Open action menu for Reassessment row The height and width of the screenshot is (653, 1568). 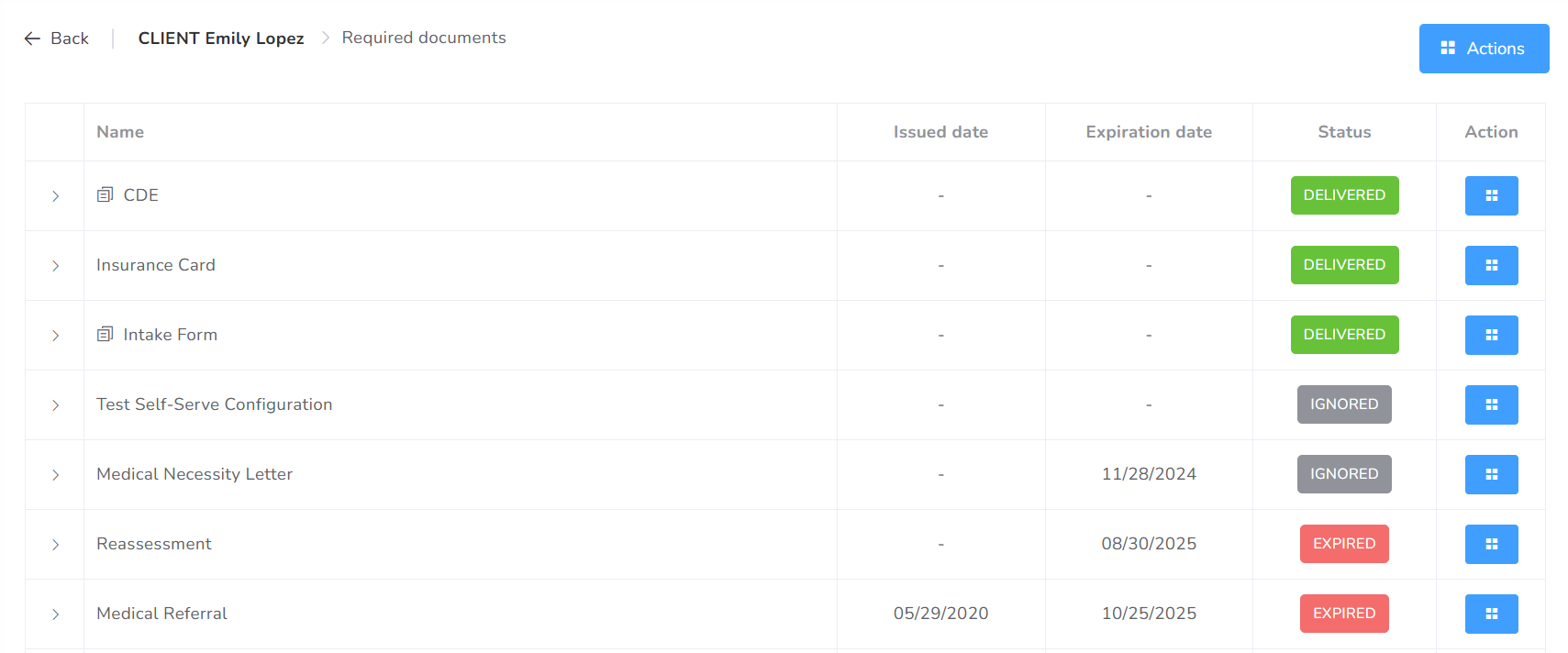pos(1491,544)
